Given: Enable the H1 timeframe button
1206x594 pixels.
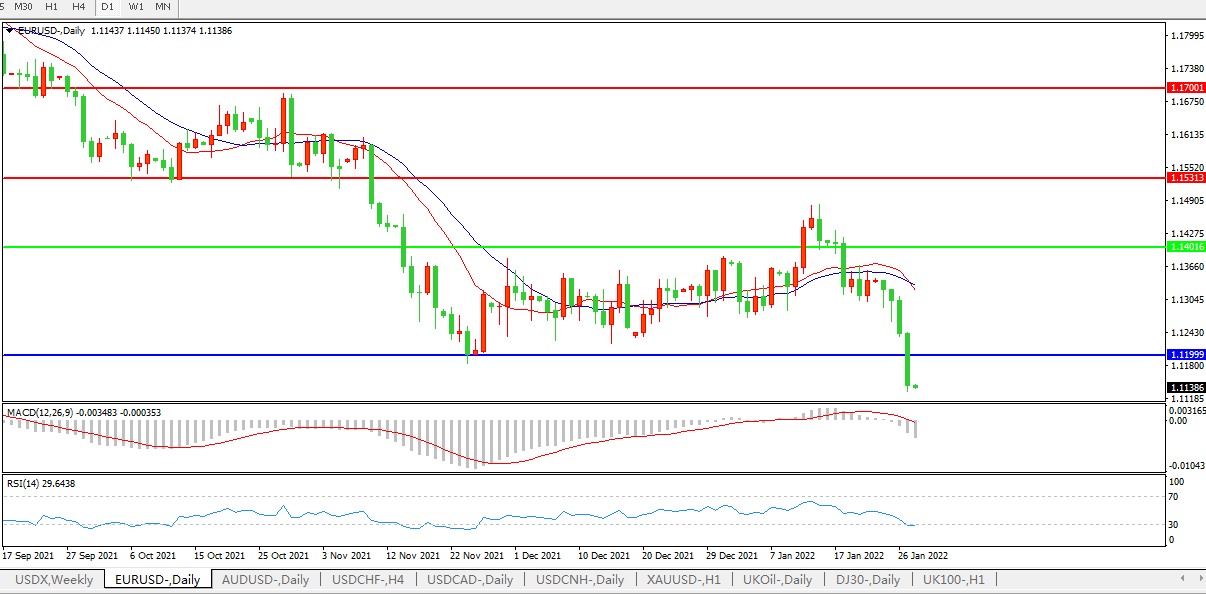Looking at the screenshot, I should click(x=51, y=7).
